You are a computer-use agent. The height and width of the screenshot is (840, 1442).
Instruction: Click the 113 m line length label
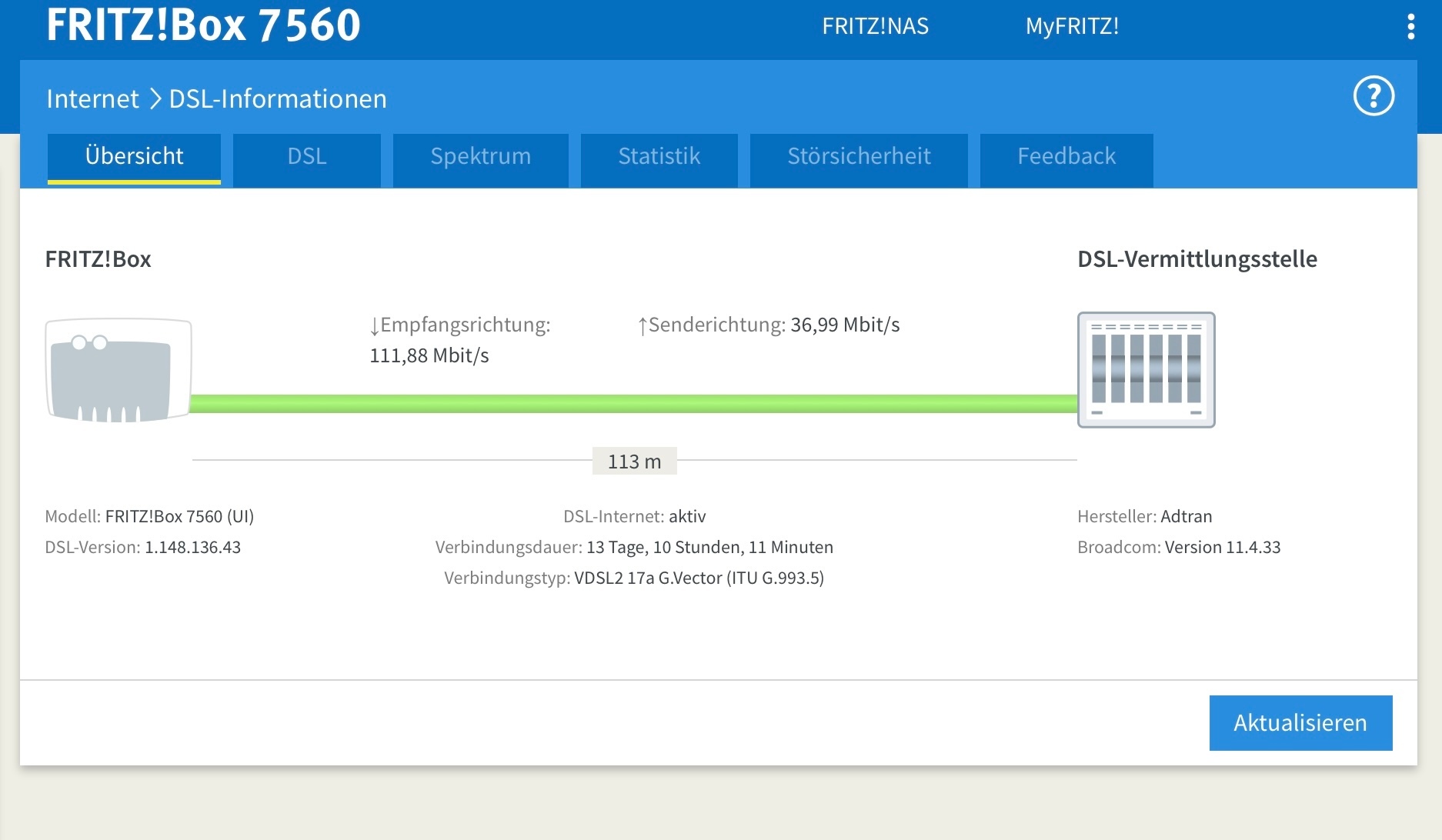[x=634, y=462]
